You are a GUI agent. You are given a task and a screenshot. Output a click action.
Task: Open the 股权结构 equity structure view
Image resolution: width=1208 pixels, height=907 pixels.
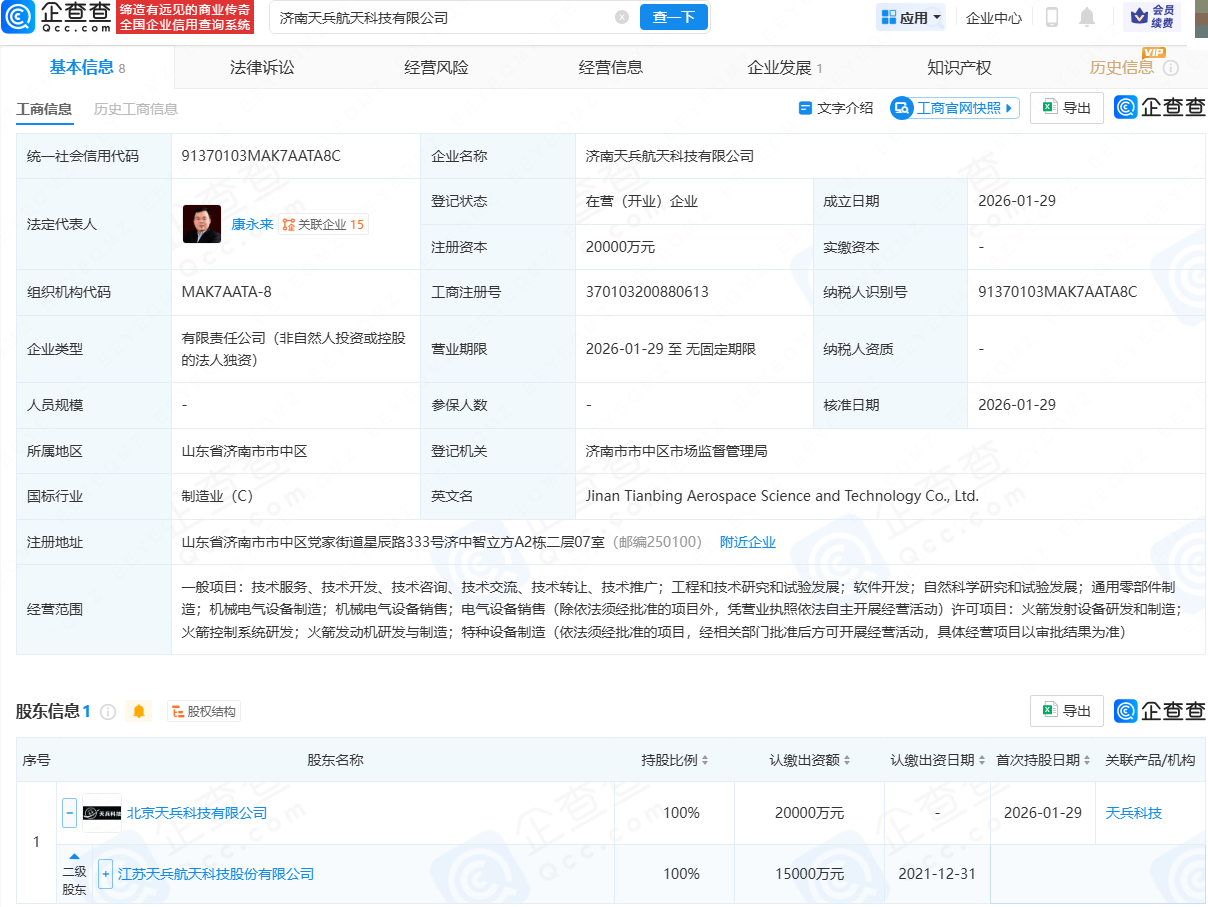[203, 711]
